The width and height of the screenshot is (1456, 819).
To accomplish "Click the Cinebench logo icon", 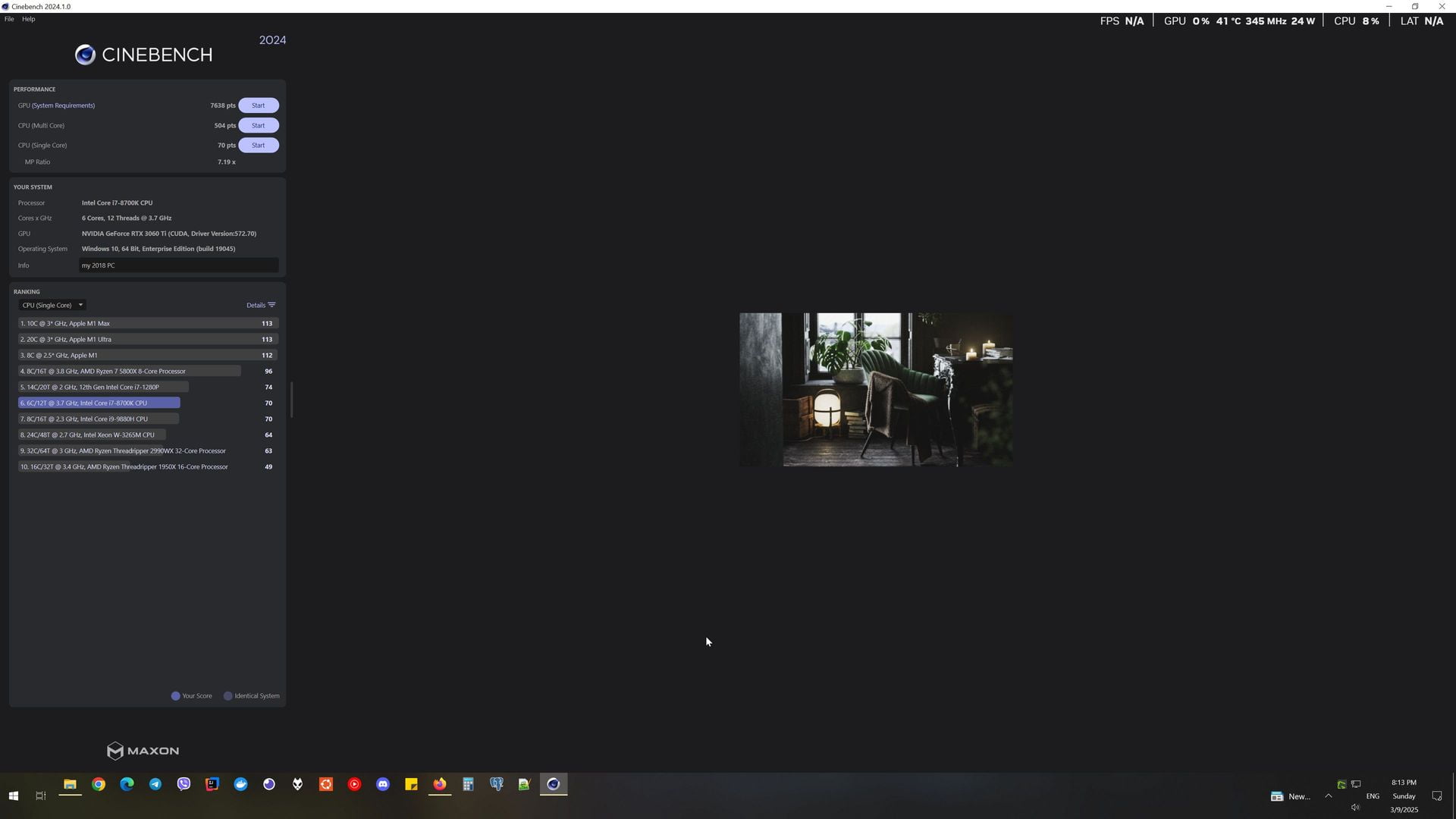I will pos(85,55).
